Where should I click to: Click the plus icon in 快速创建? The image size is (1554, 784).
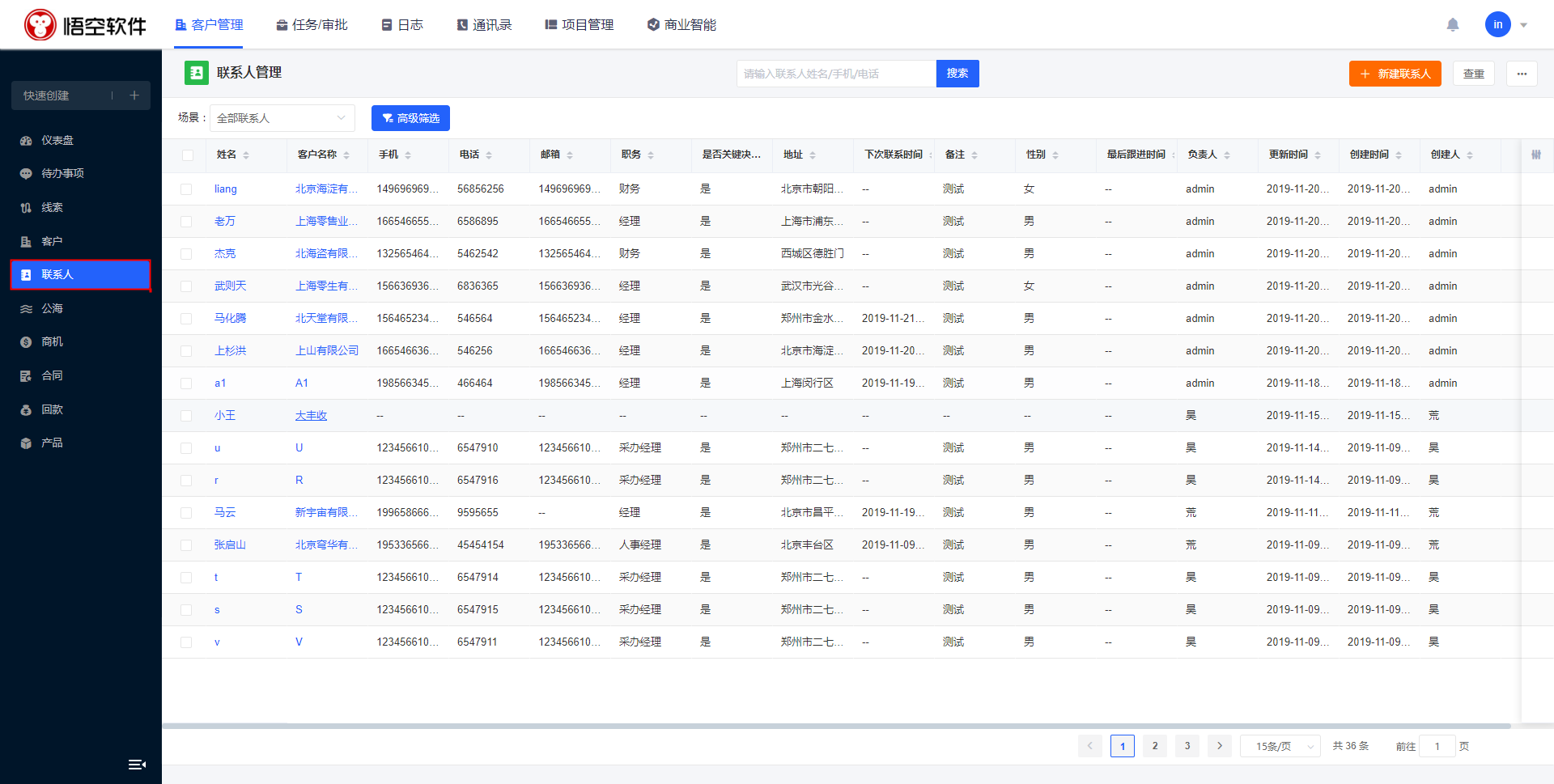click(134, 95)
